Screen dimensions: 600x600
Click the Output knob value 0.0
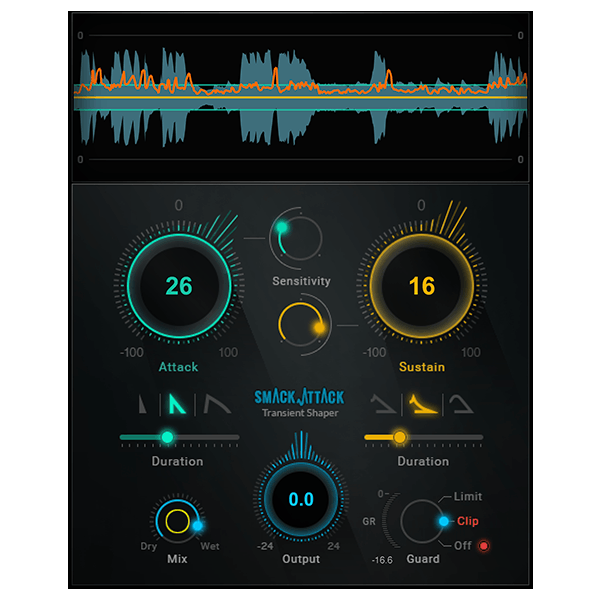point(301,500)
